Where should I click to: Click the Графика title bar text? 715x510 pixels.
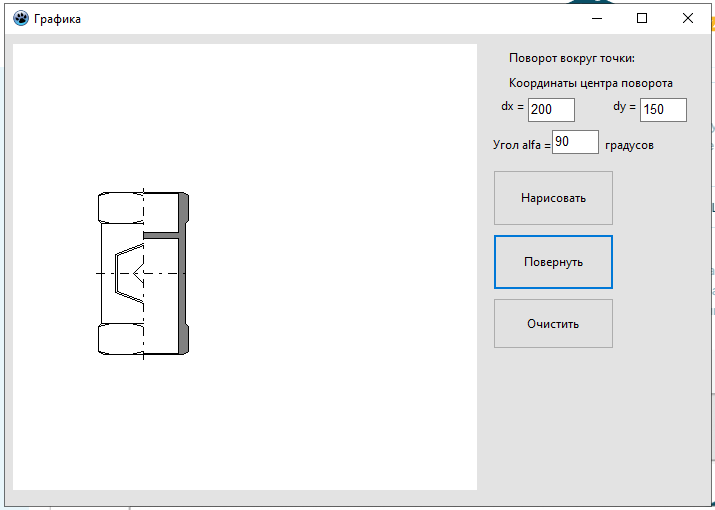58,19
